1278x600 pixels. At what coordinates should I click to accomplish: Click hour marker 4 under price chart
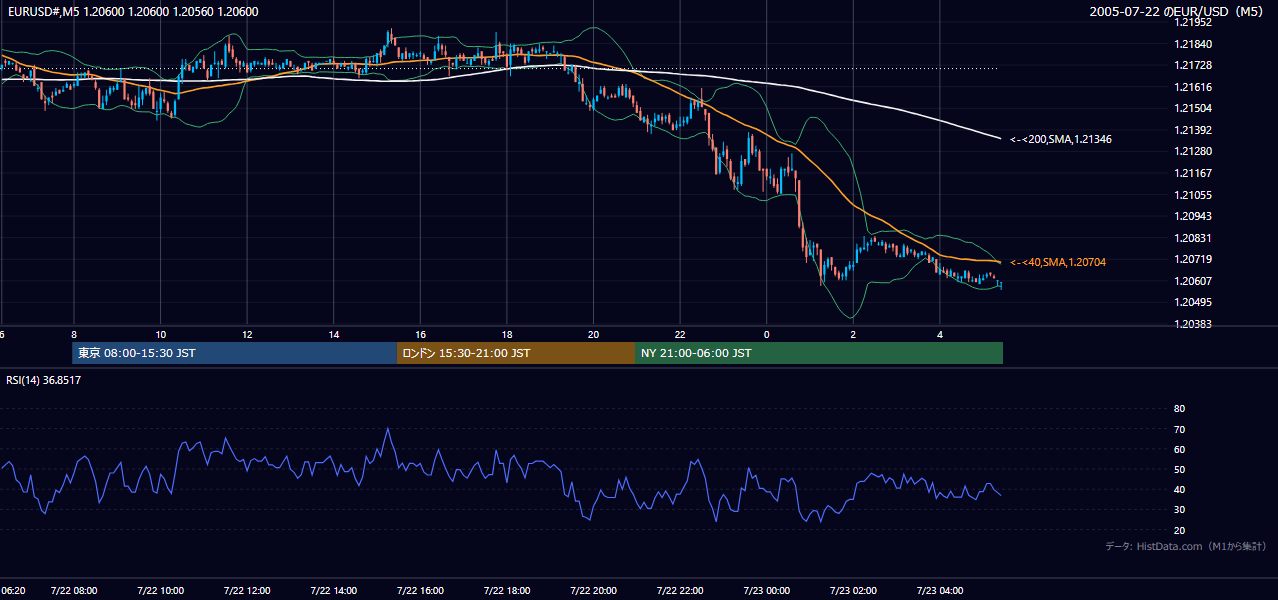tap(940, 334)
